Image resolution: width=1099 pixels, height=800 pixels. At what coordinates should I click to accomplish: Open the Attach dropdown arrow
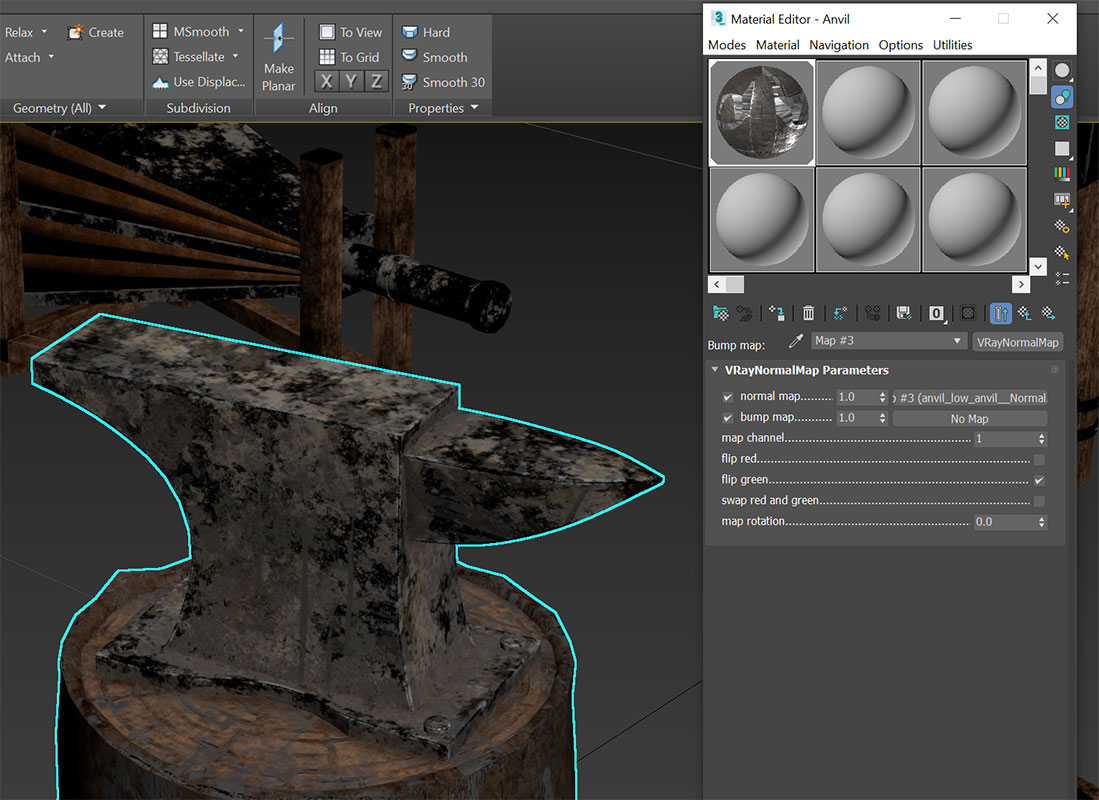coord(51,57)
